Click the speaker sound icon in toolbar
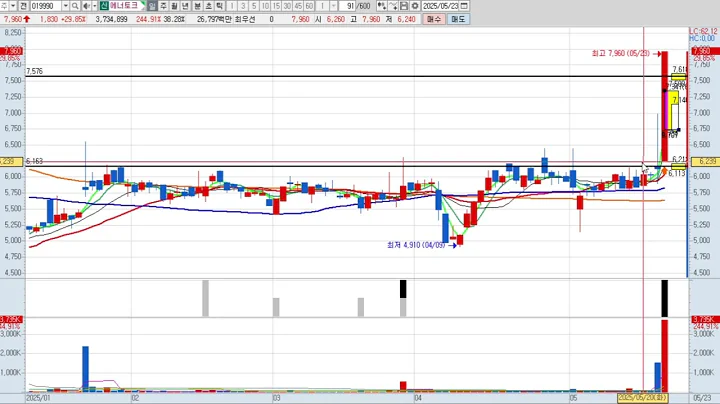The image size is (720, 404). pos(86,6)
